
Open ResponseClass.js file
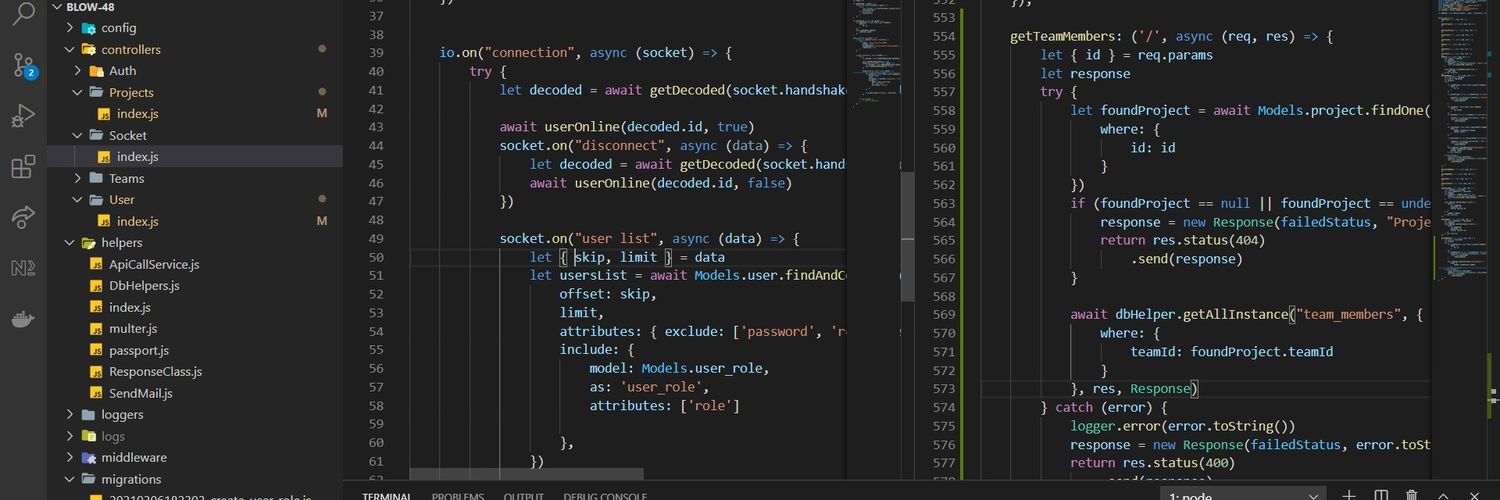[x=156, y=371]
